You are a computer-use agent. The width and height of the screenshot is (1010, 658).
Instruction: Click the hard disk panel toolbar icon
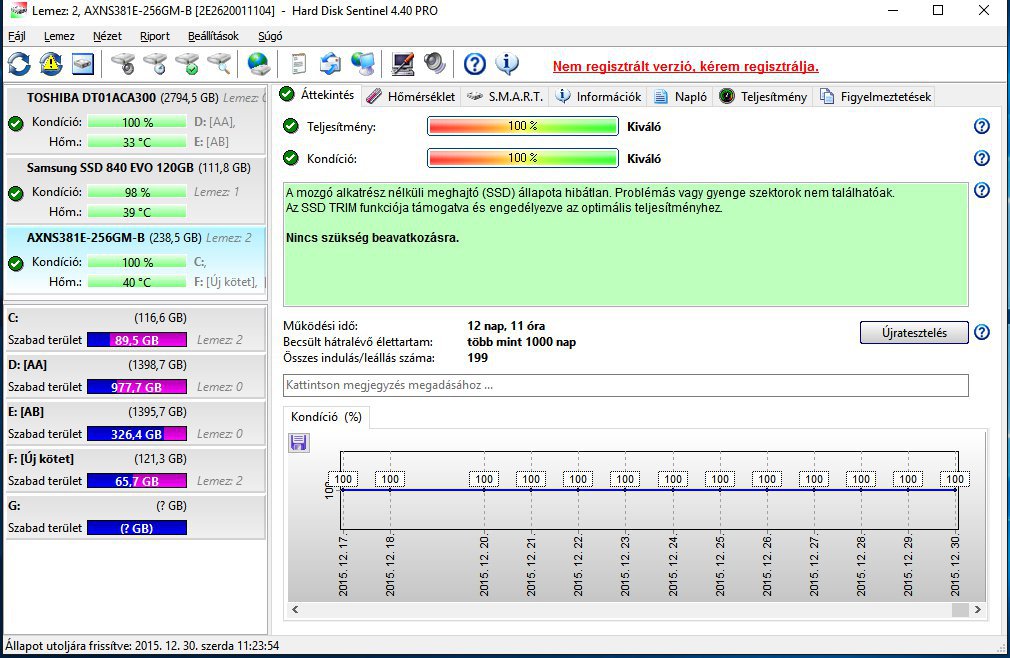tap(83, 64)
